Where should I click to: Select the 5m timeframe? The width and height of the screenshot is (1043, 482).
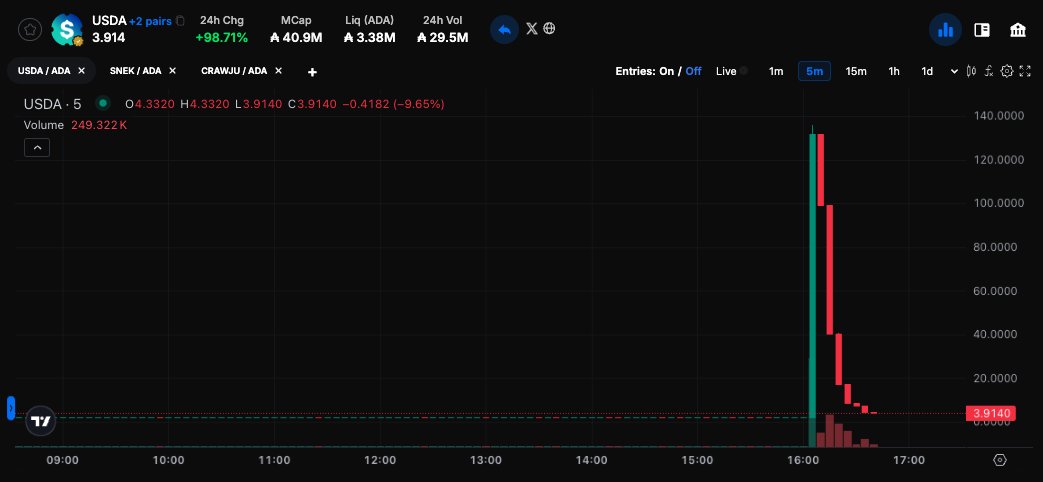click(814, 71)
